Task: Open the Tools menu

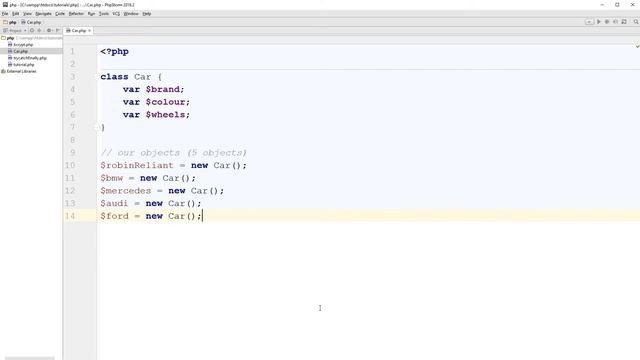Action: pyautogui.click(x=104, y=14)
